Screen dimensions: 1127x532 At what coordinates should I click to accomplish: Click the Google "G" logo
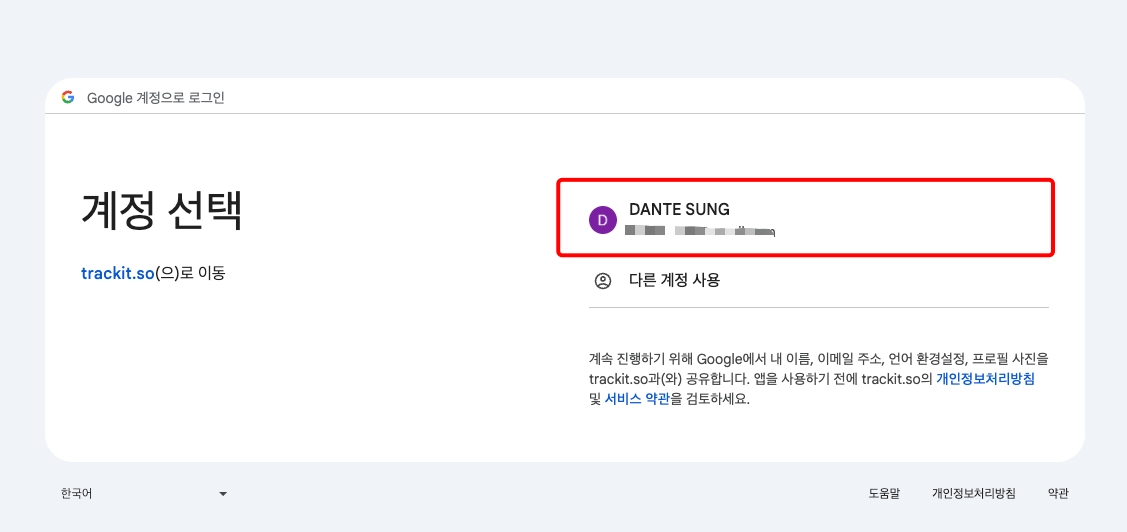pos(68,97)
